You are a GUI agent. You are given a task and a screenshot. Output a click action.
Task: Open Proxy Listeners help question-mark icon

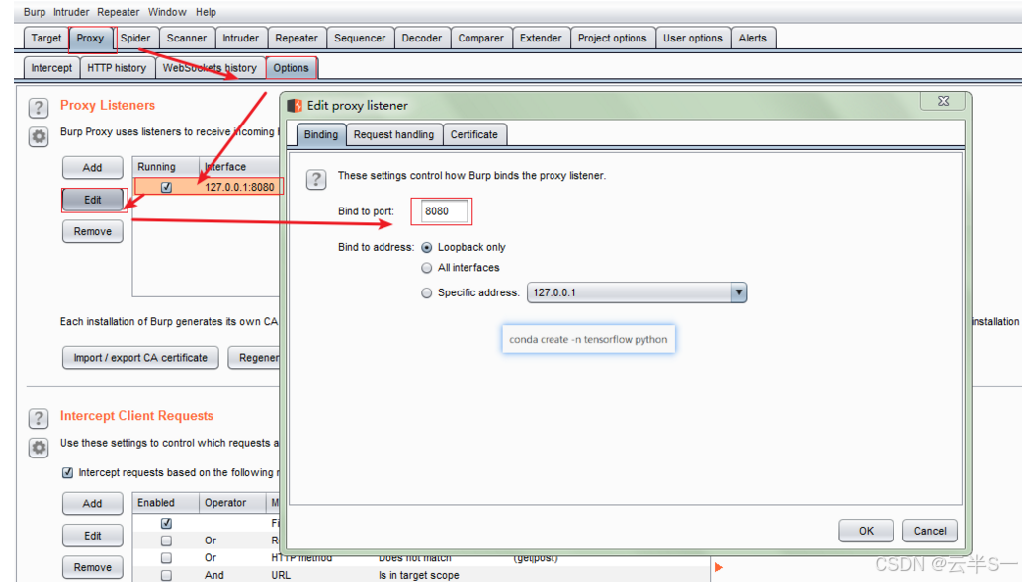(x=38, y=108)
